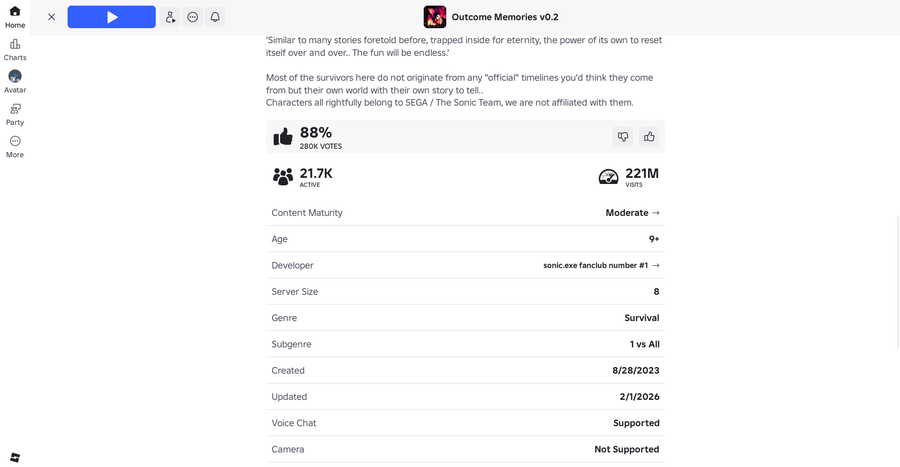
Task: Open the Moderate content maturity details
Action: [632, 213]
